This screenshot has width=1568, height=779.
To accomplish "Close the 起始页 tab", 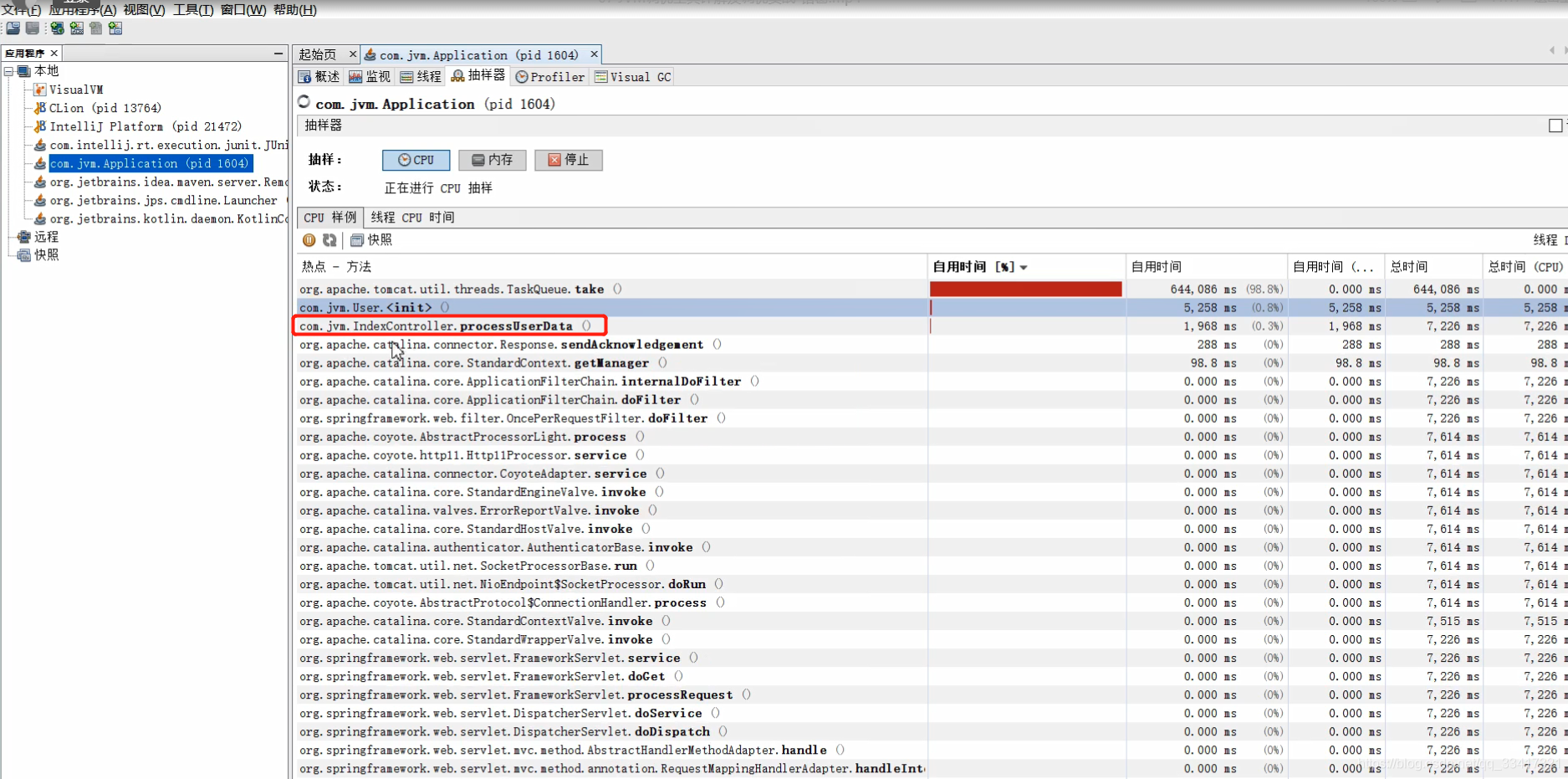I will [x=352, y=54].
